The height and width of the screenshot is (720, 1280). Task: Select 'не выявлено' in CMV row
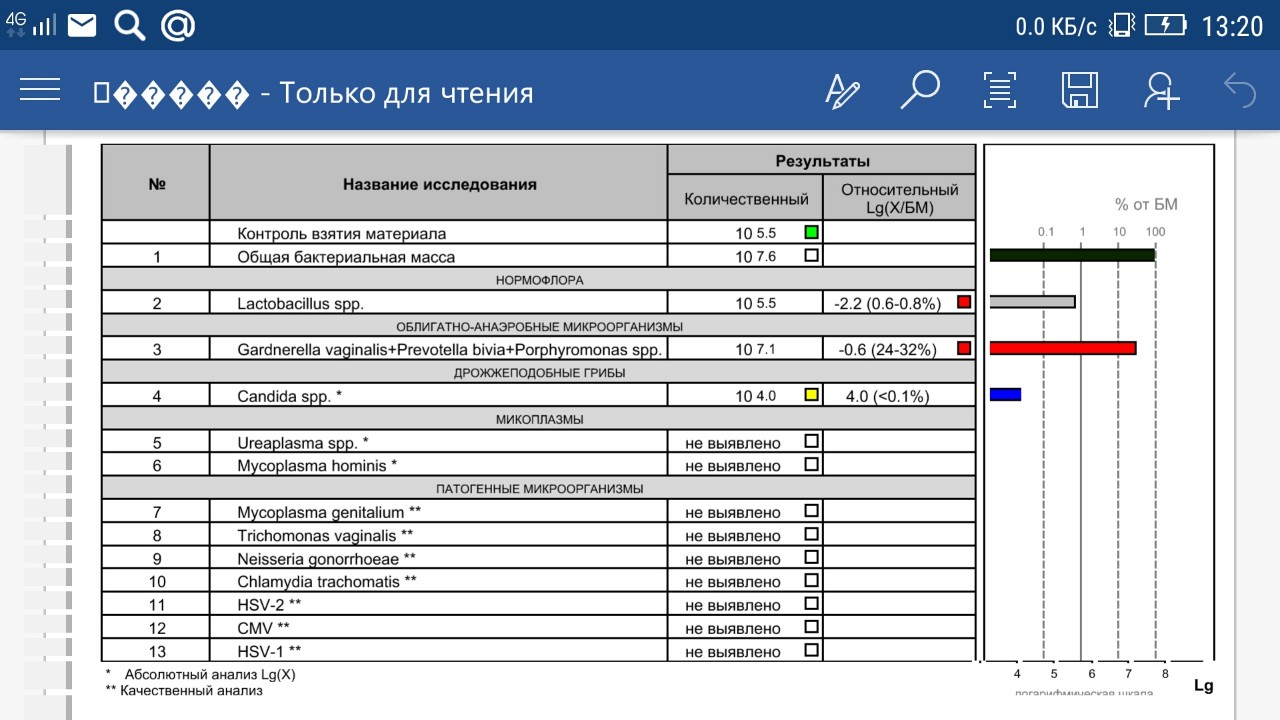(x=733, y=628)
